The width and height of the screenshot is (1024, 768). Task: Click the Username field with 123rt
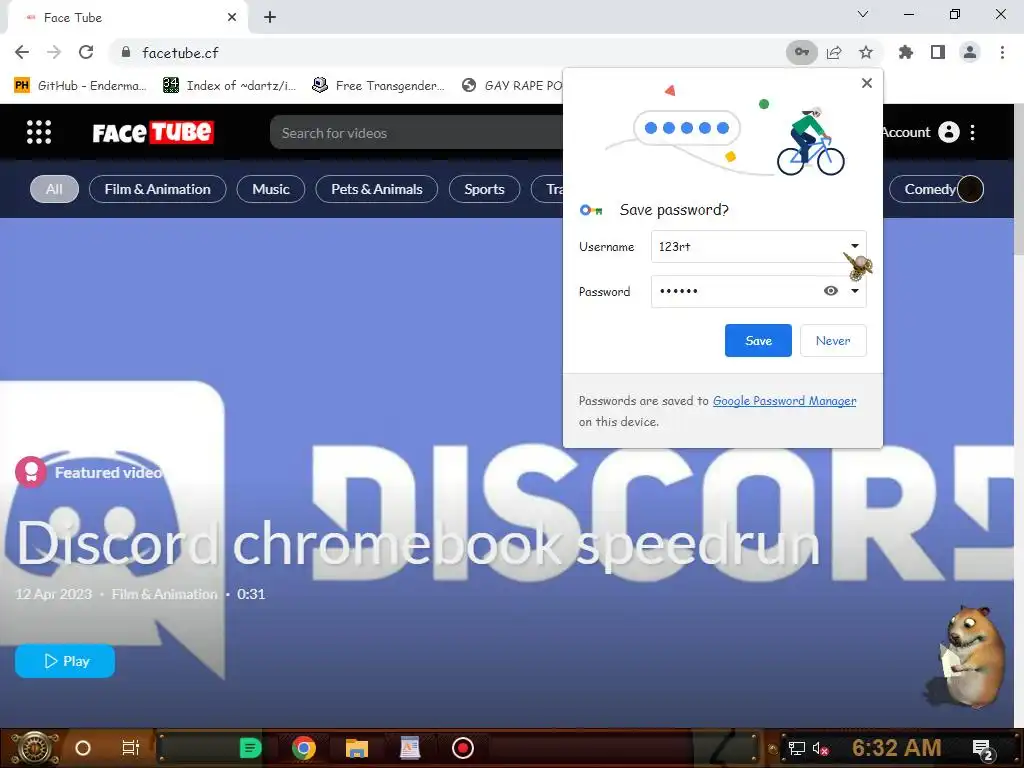tap(759, 246)
